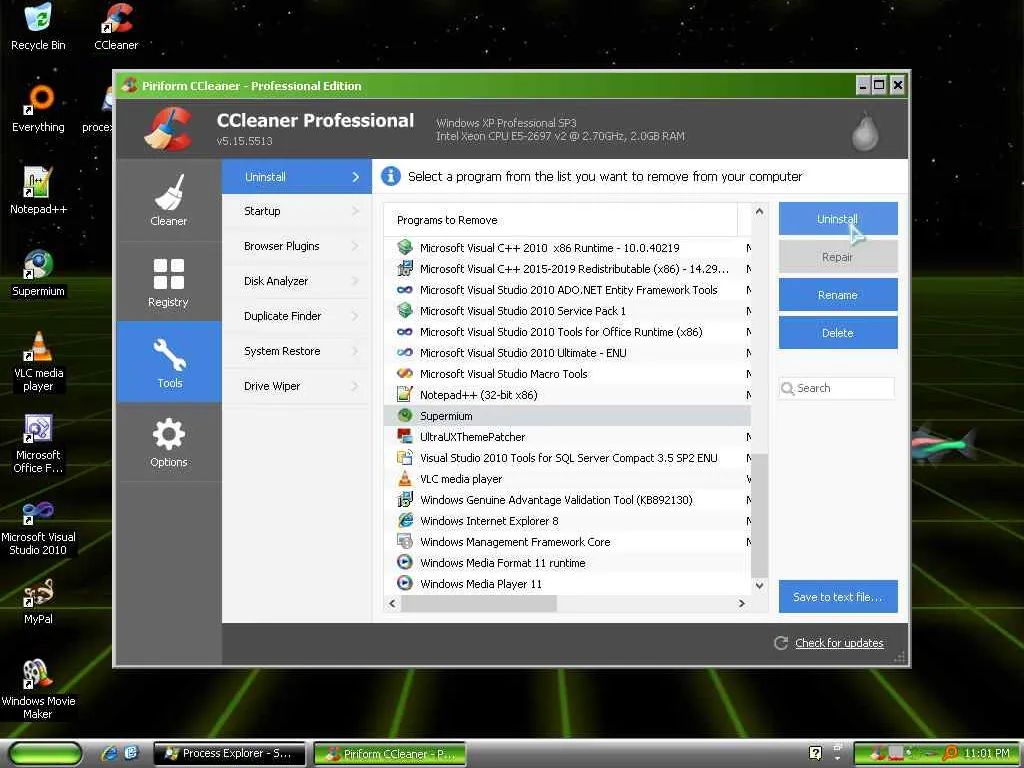Click the Rename button
1024x768 pixels.
pos(838,295)
